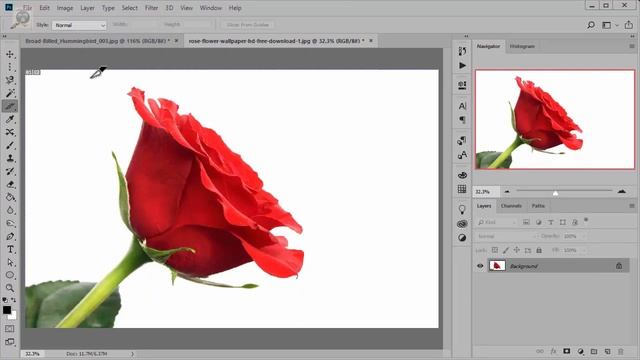The width and height of the screenshot is (640, 360).
Task: Click Create new layer button at bottom
Action: [607, 351]
